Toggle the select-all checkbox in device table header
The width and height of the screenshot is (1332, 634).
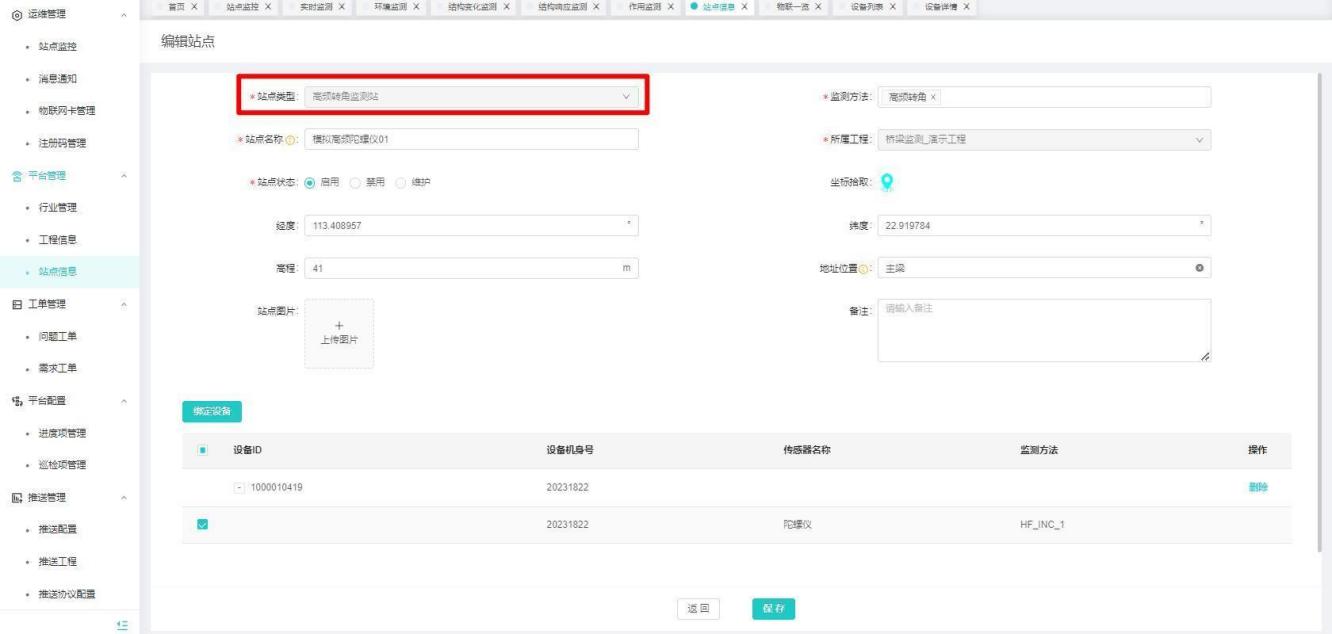click(203, 450)
